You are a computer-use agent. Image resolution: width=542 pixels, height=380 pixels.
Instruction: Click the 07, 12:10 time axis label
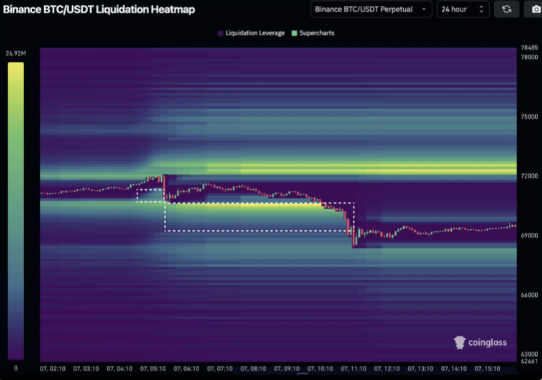[387, 369]
